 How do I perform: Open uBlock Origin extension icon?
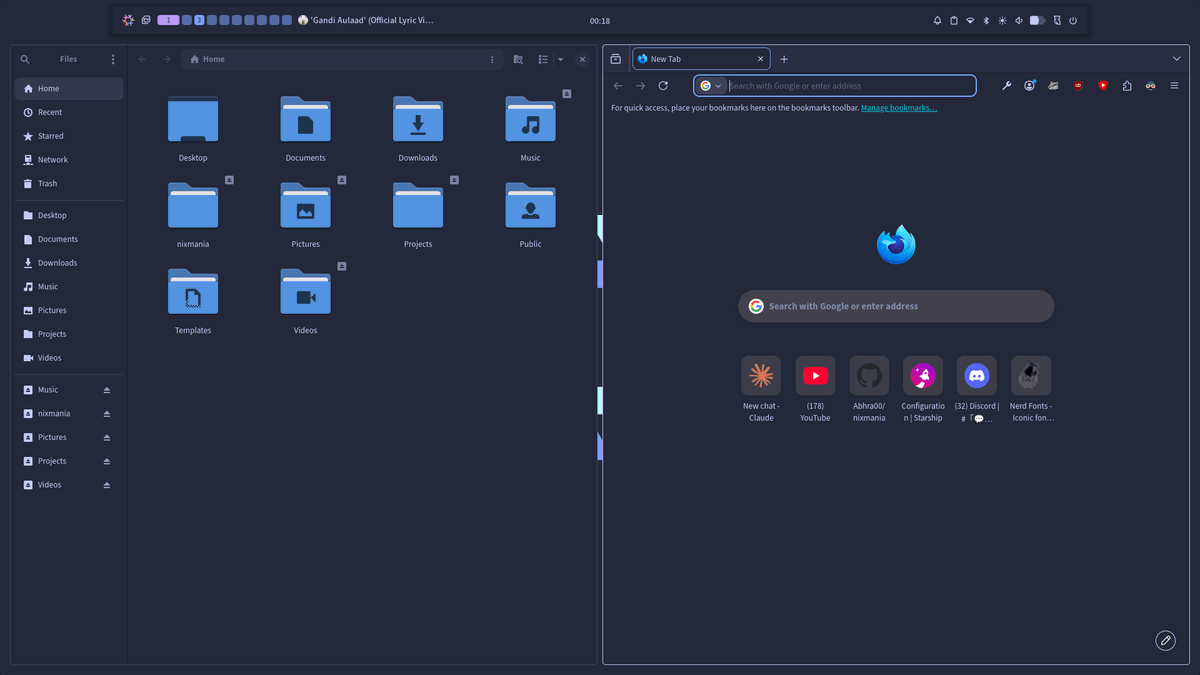pos(1078,86)
